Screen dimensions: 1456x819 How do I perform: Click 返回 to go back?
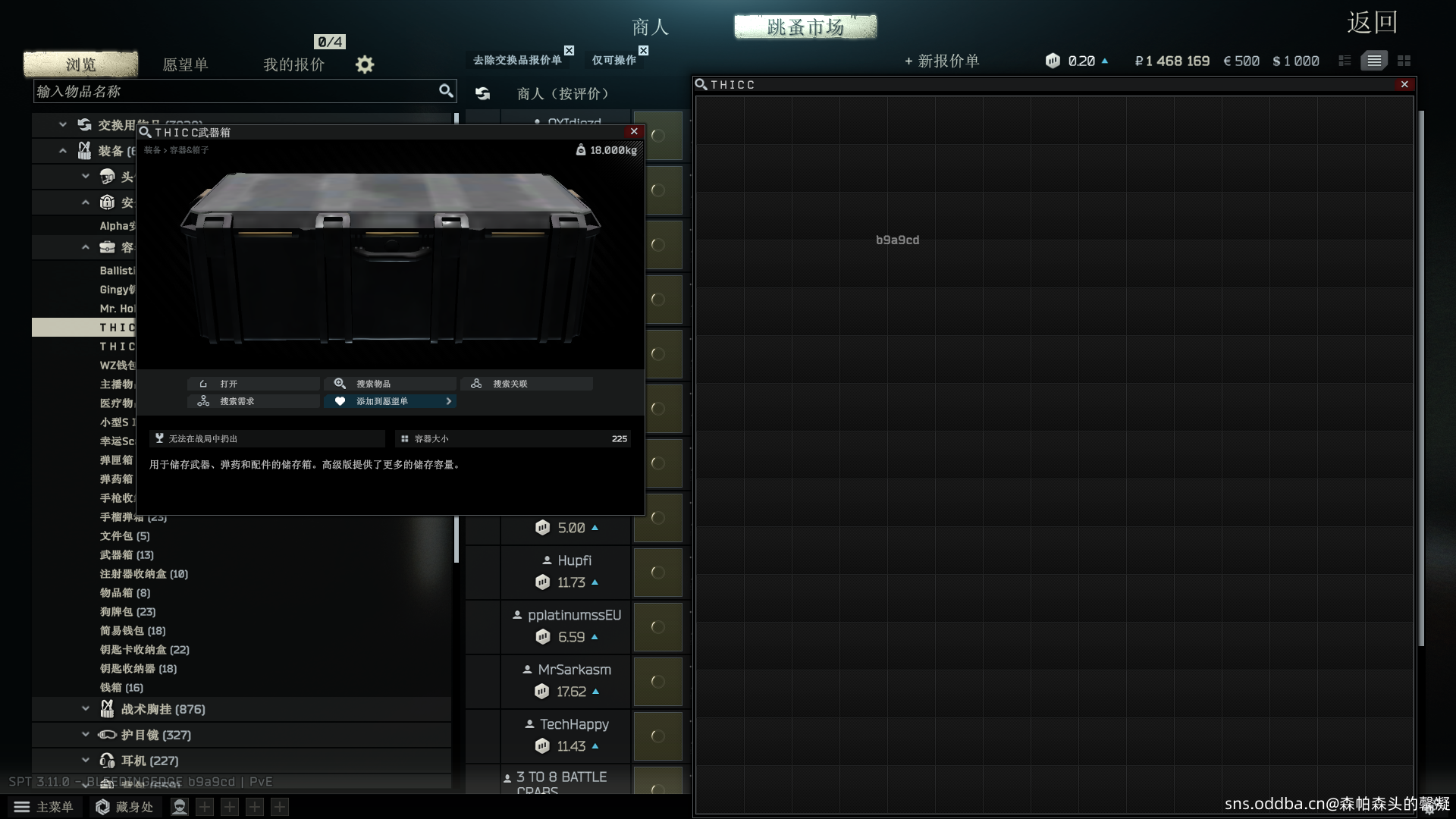click(1373, 23)
